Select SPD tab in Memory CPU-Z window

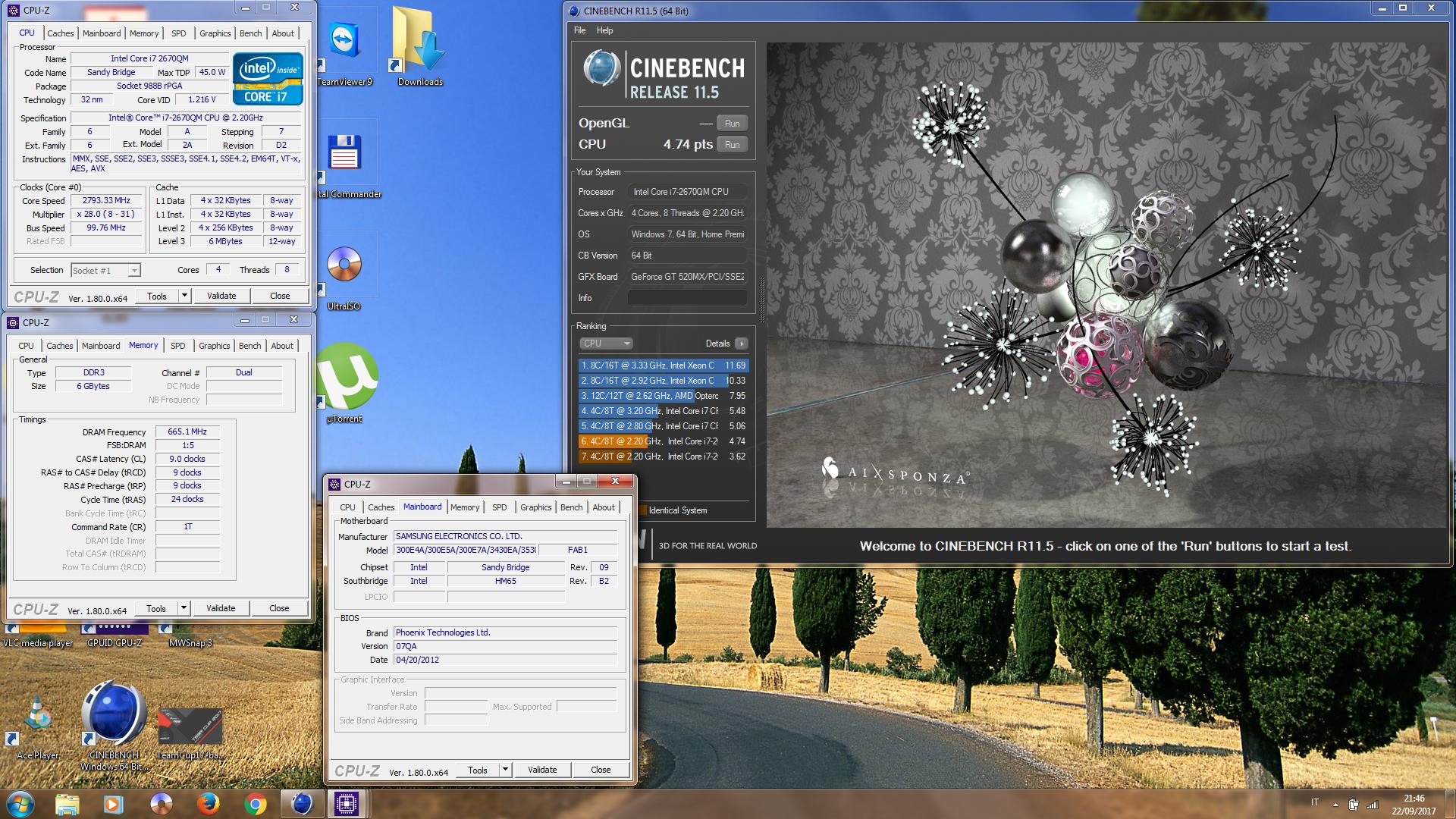pyautogui.click(x=177, y=346)
